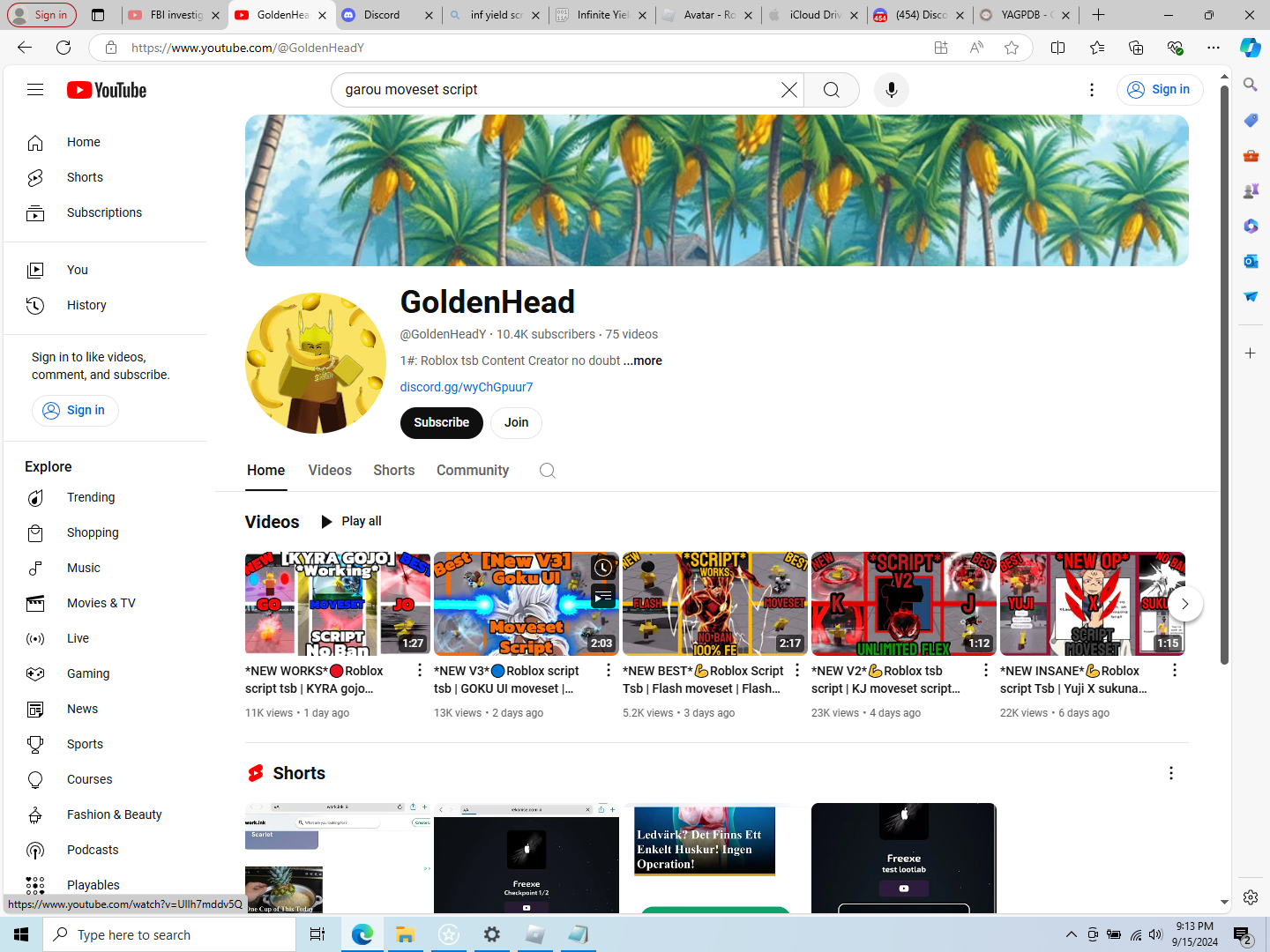Add this page to favorites star
This screenshot has height=952, width=1270.
[1012, 48]
